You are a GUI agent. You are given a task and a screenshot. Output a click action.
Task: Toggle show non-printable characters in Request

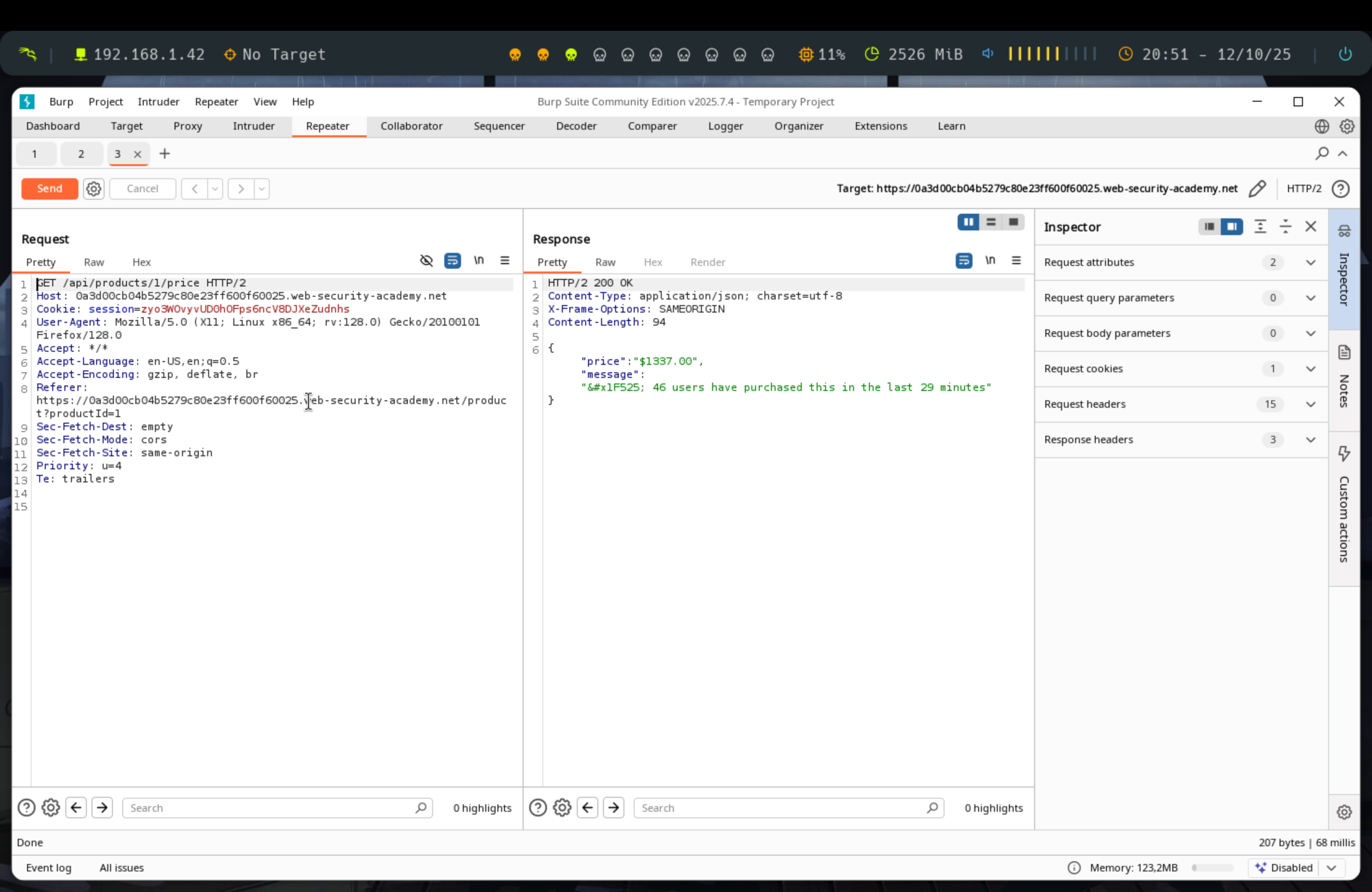478,260
